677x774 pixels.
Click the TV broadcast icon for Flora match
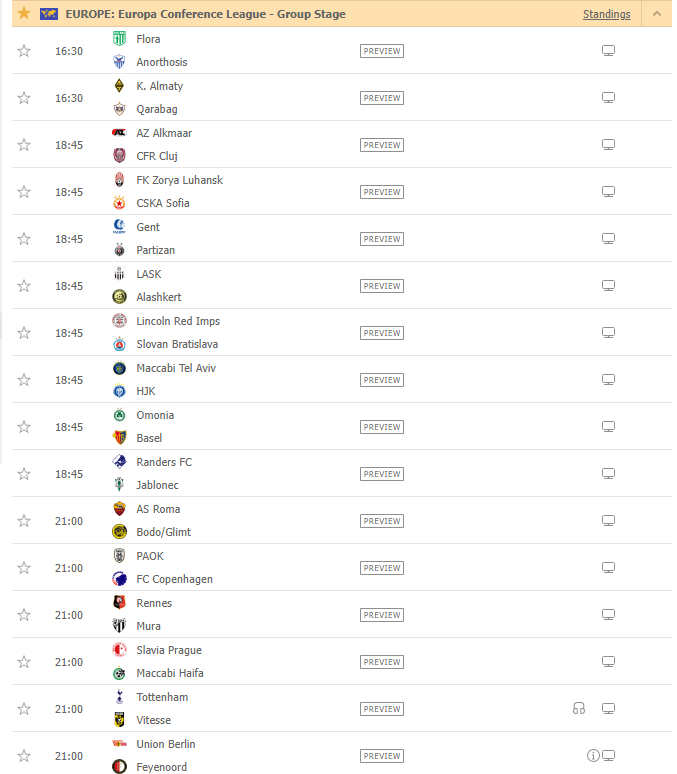tap(608, 51)
